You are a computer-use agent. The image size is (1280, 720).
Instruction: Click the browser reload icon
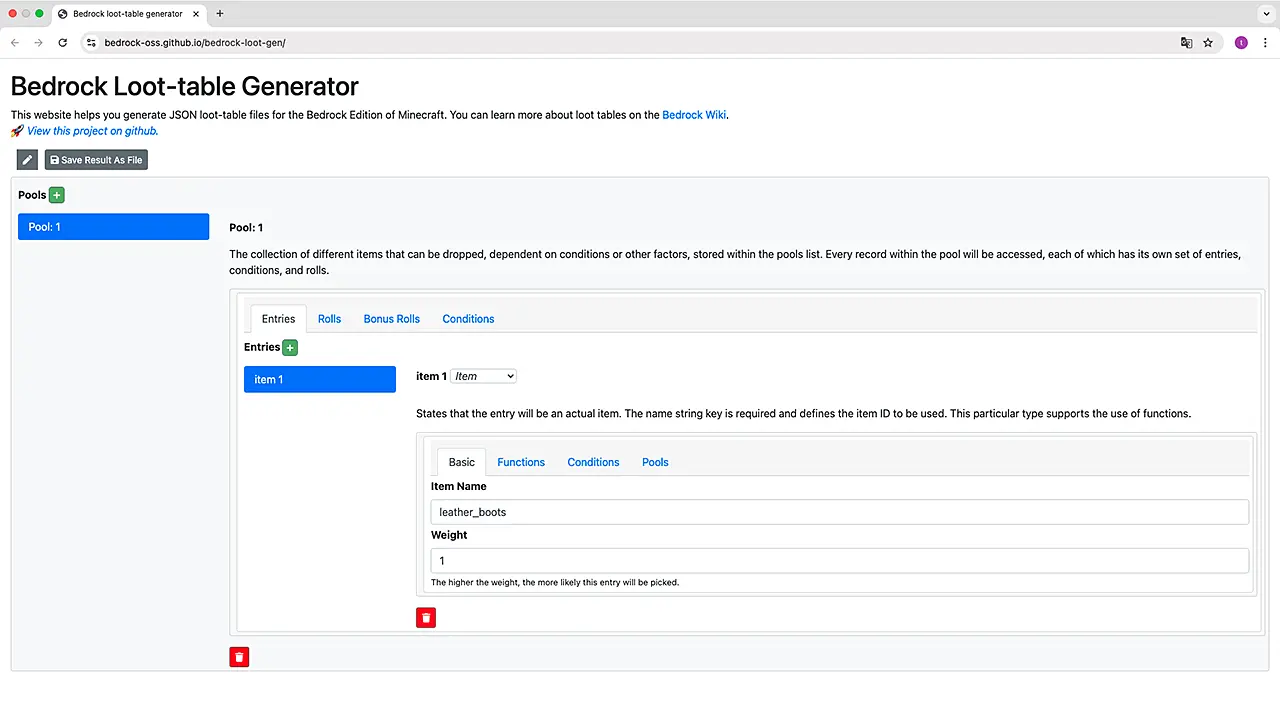click(x=63, y=43)
